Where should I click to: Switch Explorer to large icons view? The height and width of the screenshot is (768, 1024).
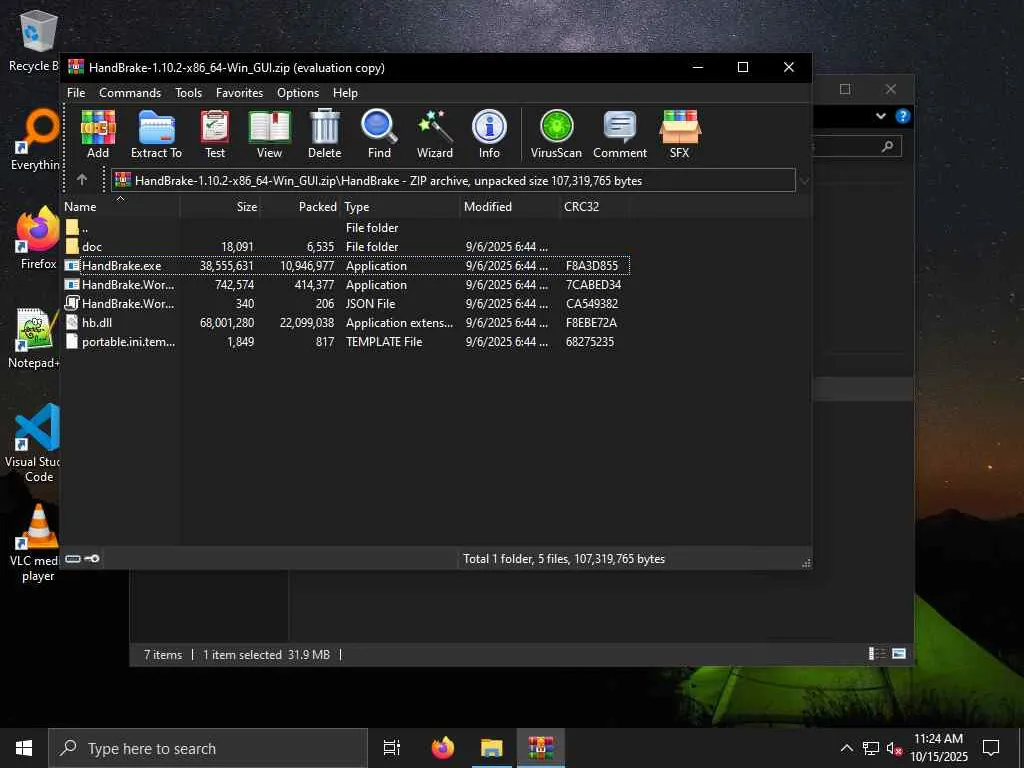point(899,654)
